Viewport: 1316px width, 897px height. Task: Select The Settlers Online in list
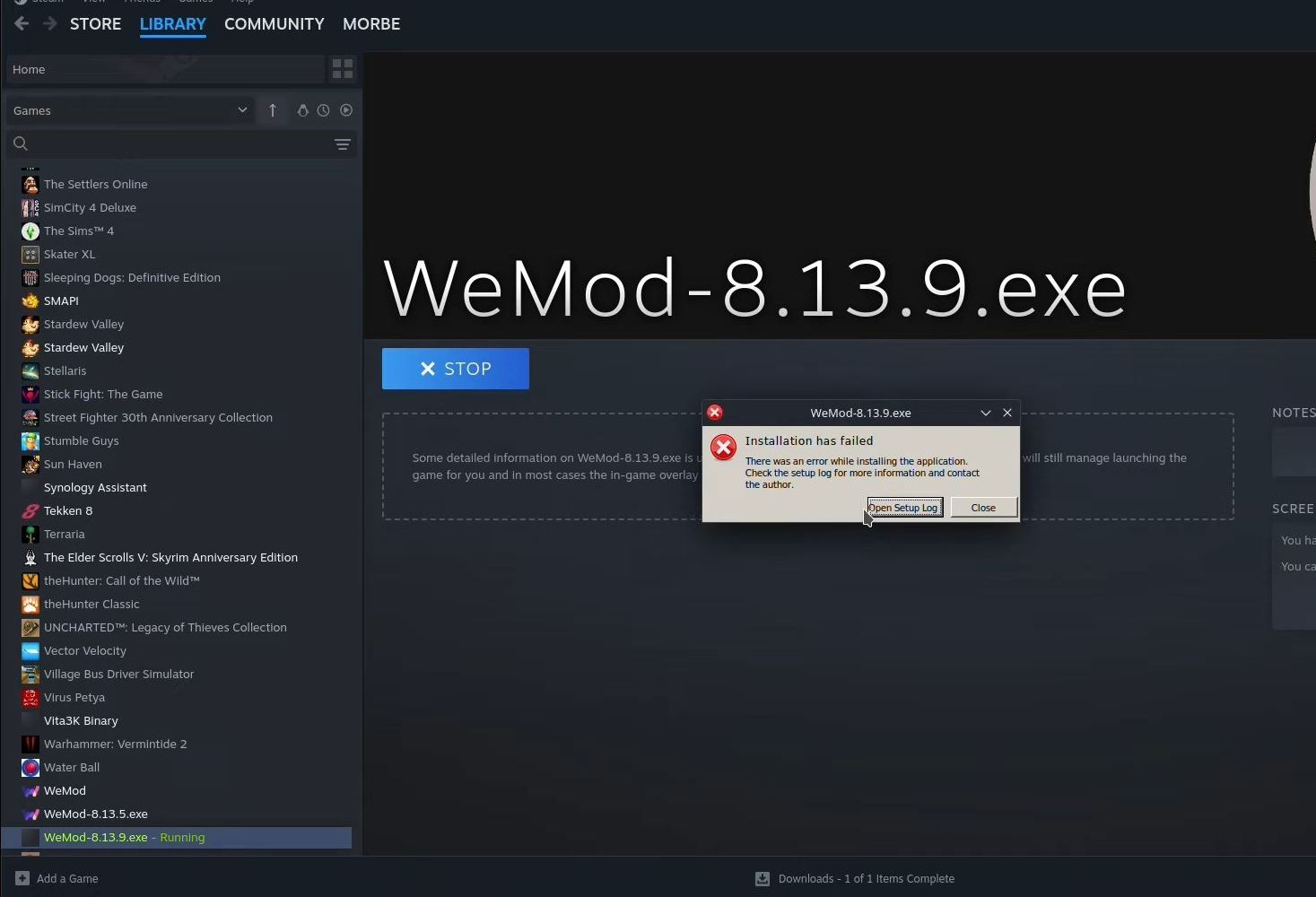(96, 184)
